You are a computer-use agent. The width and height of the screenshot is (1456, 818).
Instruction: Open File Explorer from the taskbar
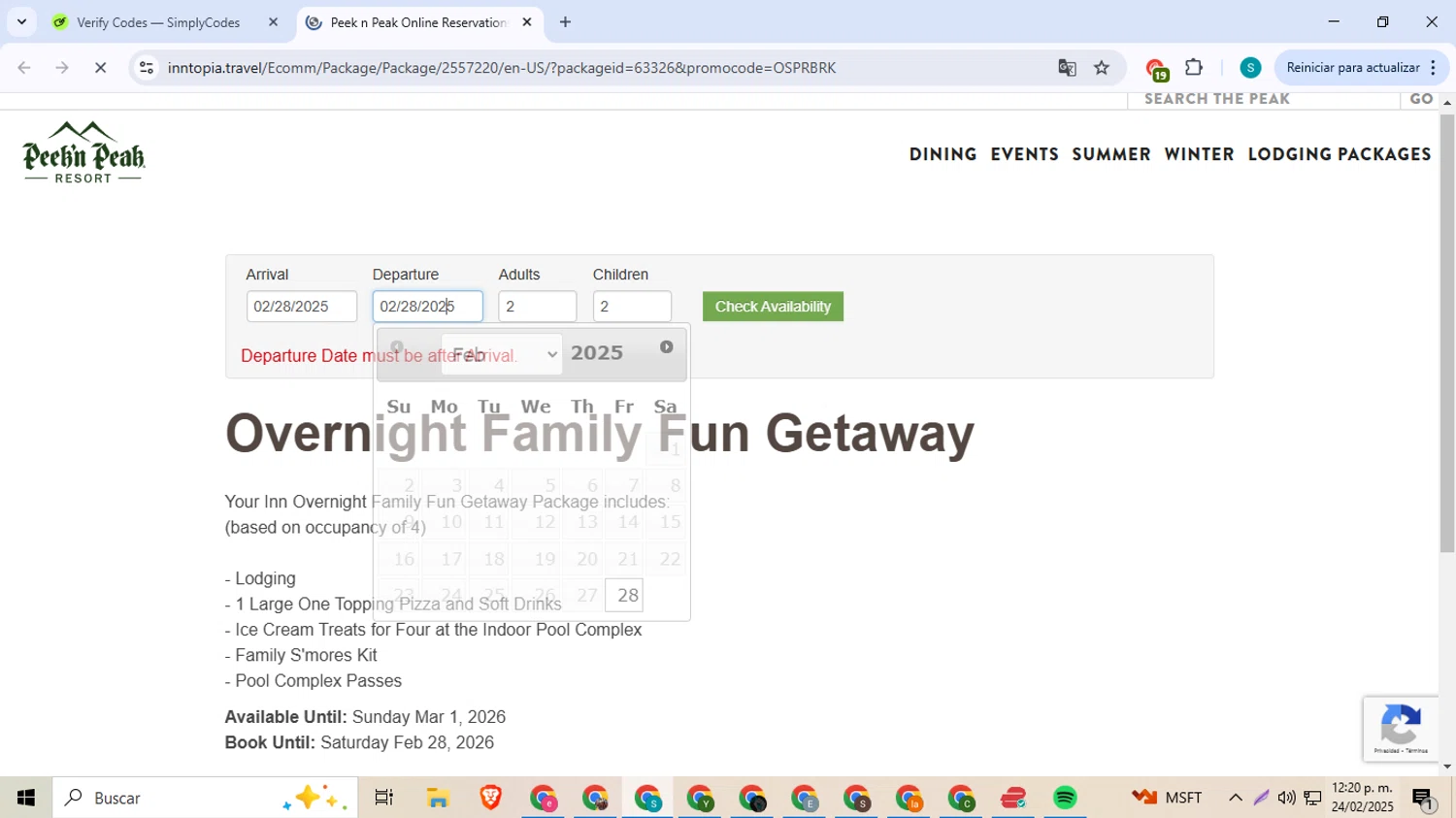click(438, 798)
